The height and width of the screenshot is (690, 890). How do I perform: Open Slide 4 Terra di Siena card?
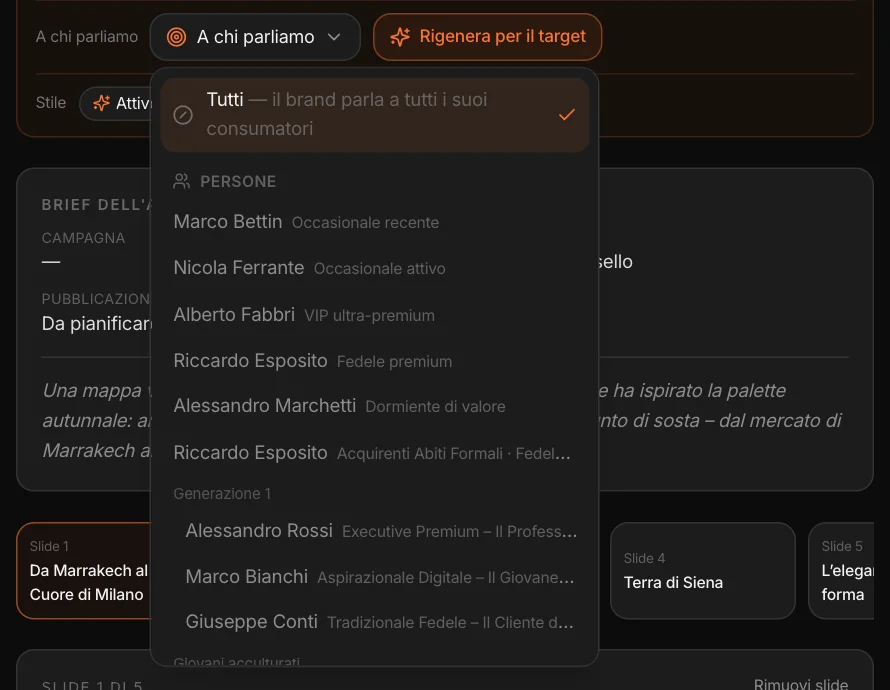click(703, 570)
